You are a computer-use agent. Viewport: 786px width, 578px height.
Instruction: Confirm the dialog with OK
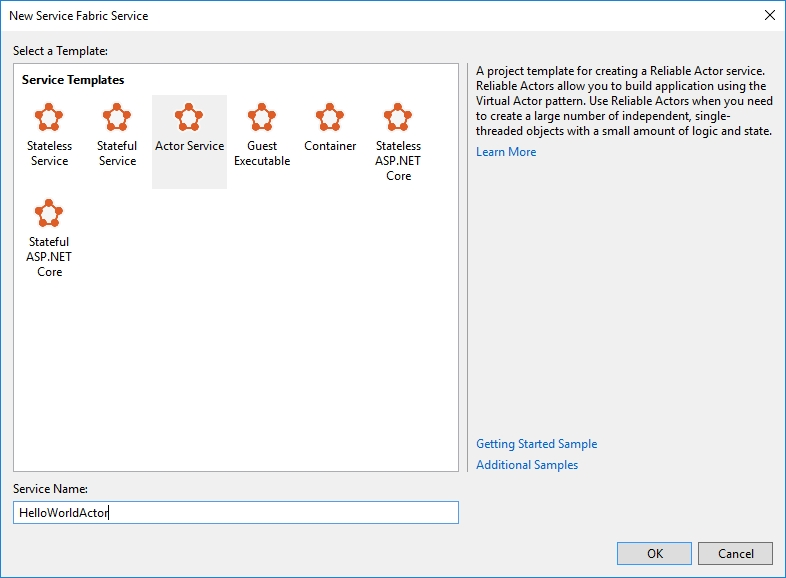654,553
